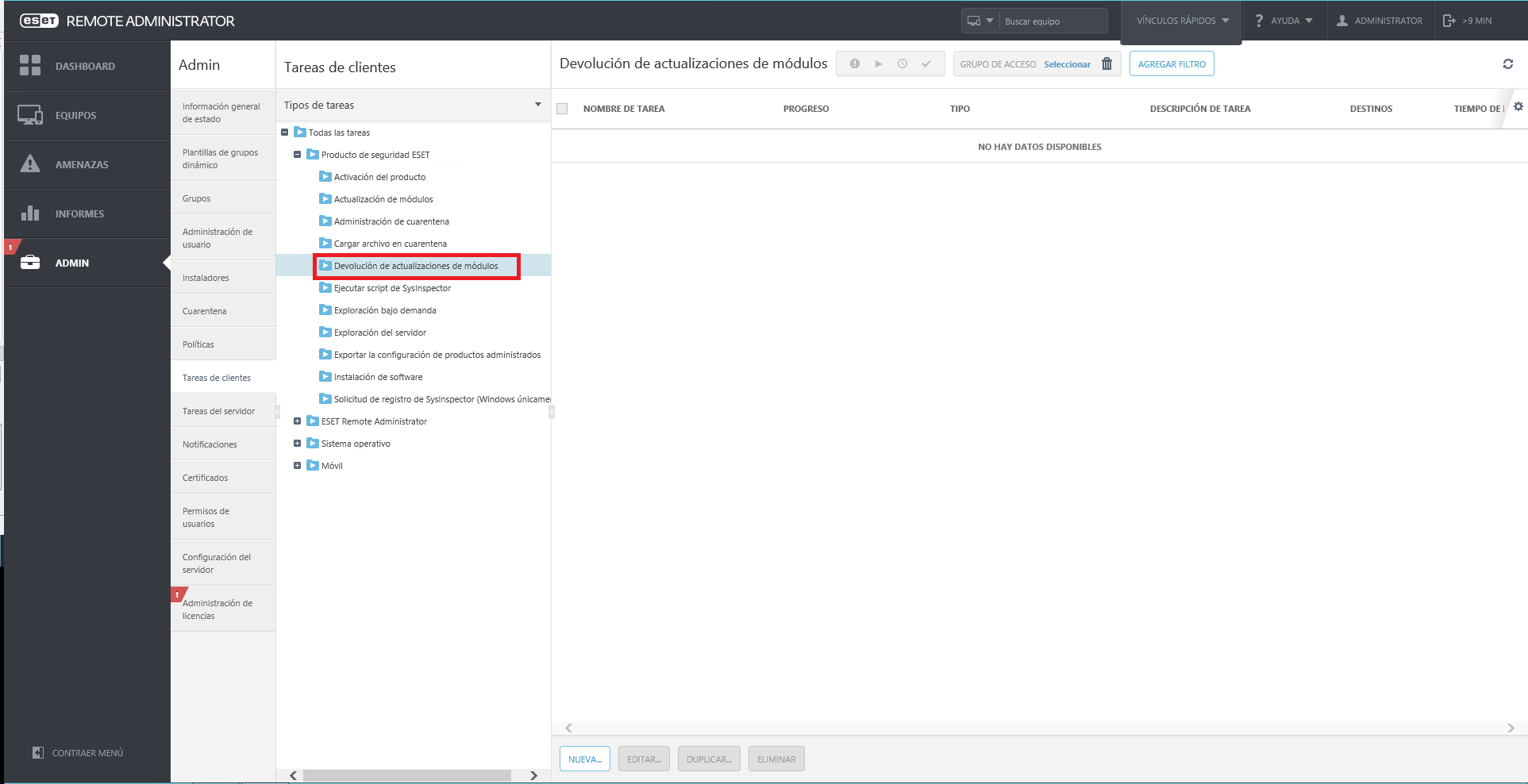The image size is (1528, 784).
Task: Click the Duplicar... button
Action: (x=709, y=759)
